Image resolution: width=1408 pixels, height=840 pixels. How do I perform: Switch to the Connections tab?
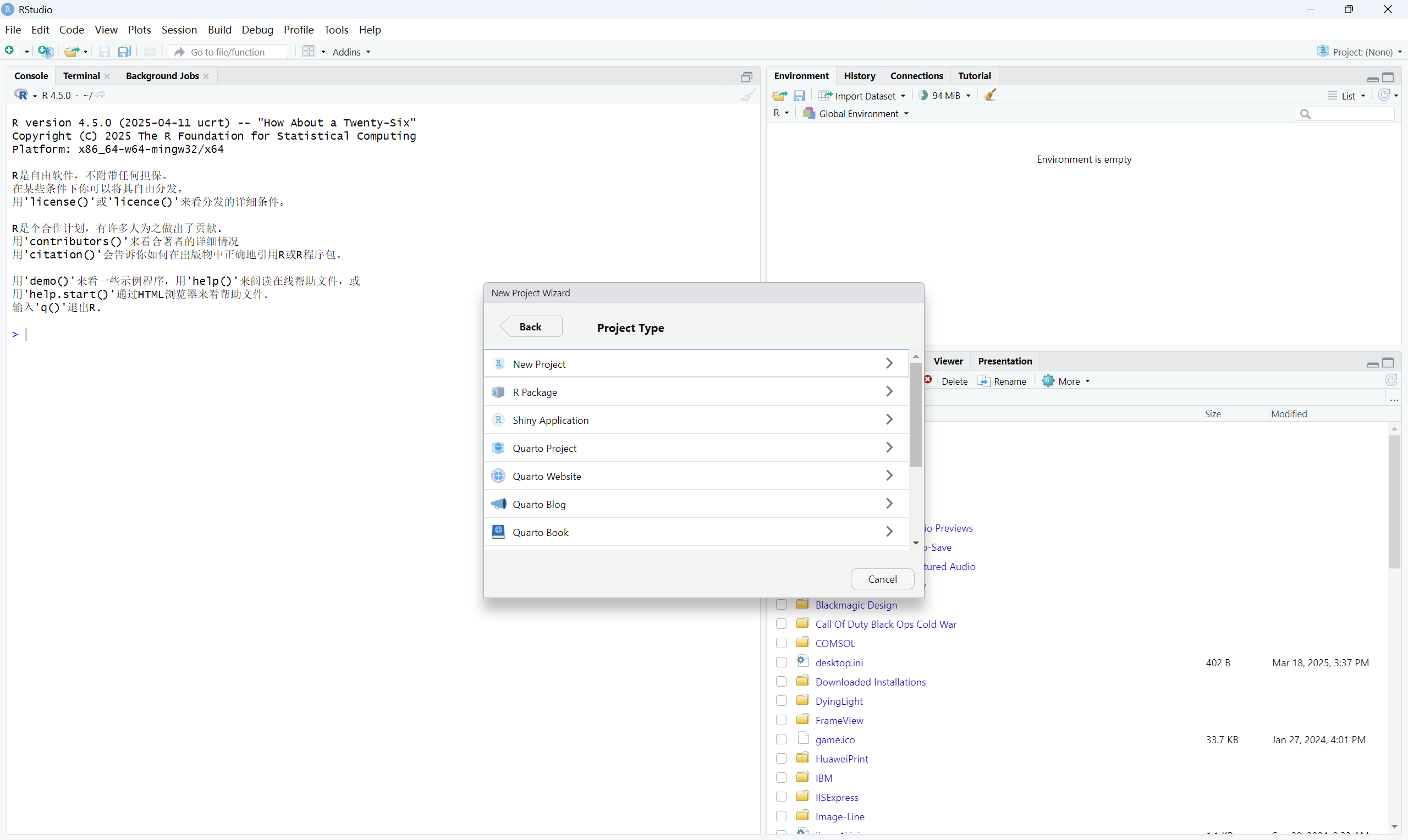917,76
